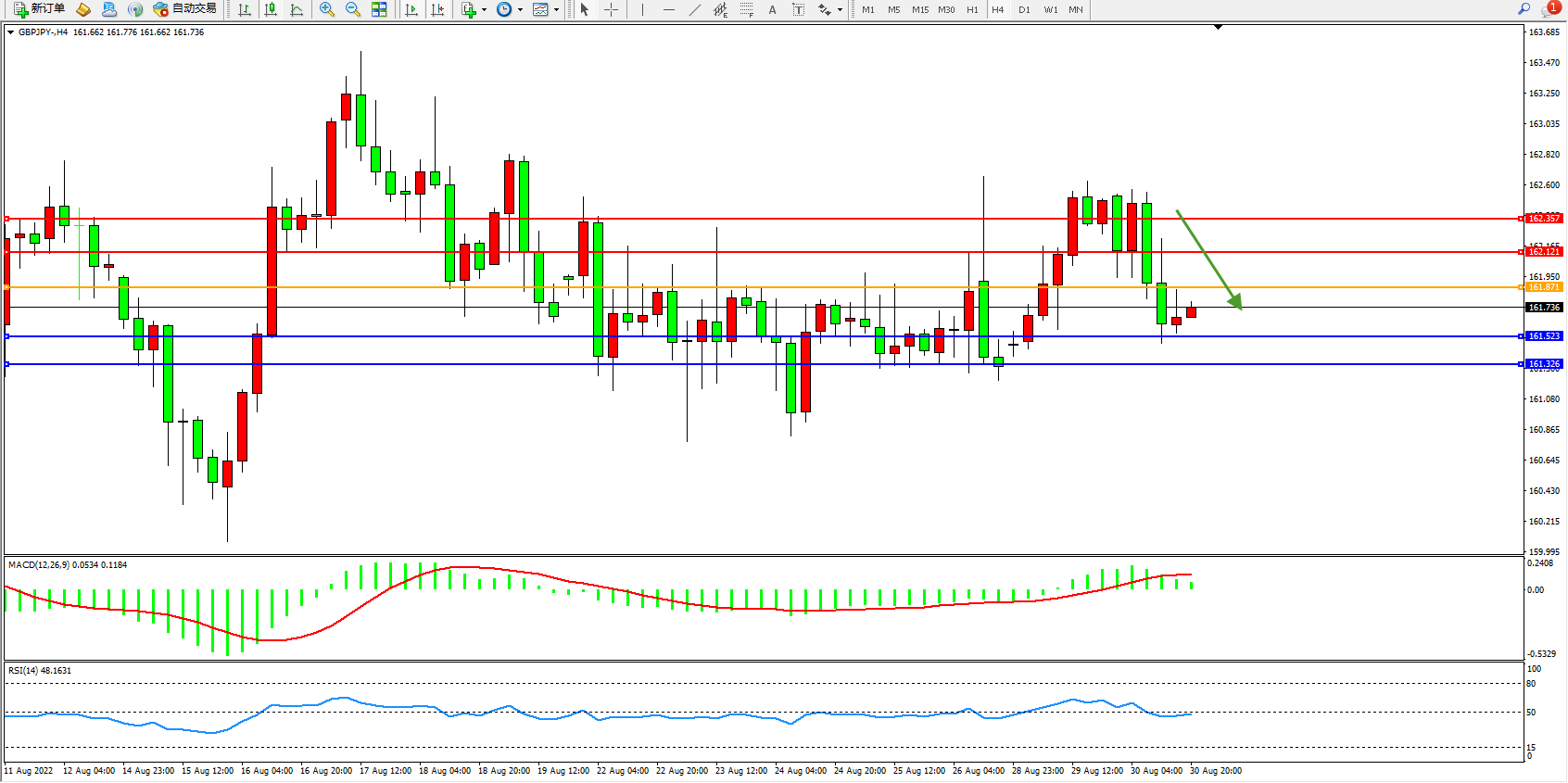Tile chart windows with grid icon
This screenshot has height=783, width=1568.
tap(379, 9)
